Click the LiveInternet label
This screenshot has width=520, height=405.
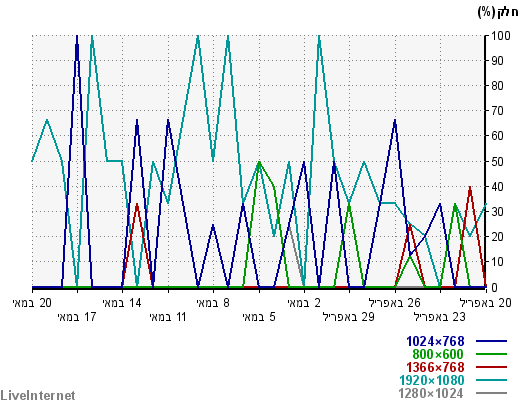[38, 396]
